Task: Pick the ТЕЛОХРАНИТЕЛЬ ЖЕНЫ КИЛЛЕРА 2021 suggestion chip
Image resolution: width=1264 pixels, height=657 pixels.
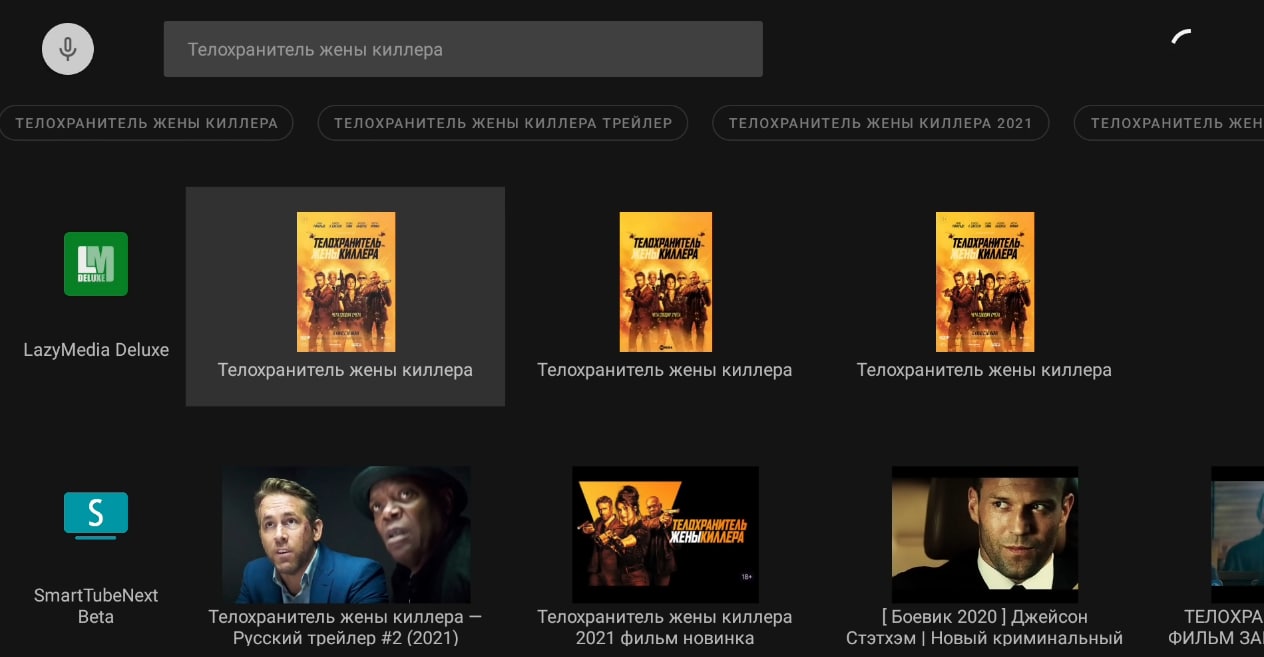Action: click(x=880, y=123)
